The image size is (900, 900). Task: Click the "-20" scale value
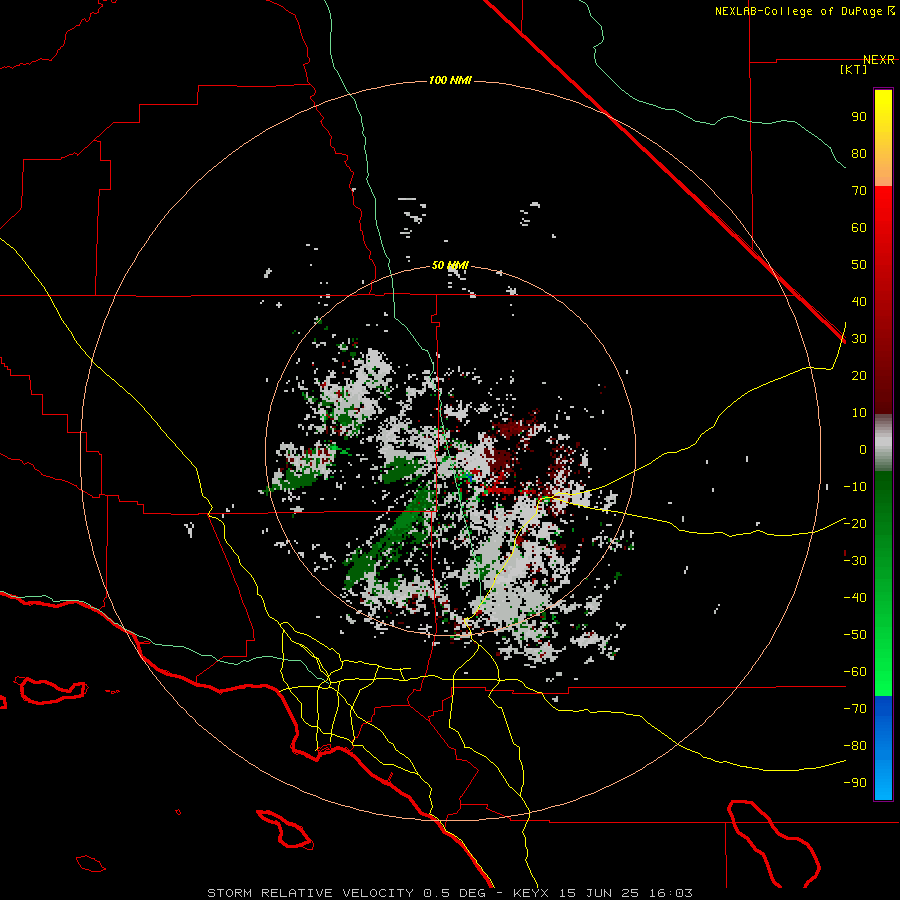(x=855, y=523)
